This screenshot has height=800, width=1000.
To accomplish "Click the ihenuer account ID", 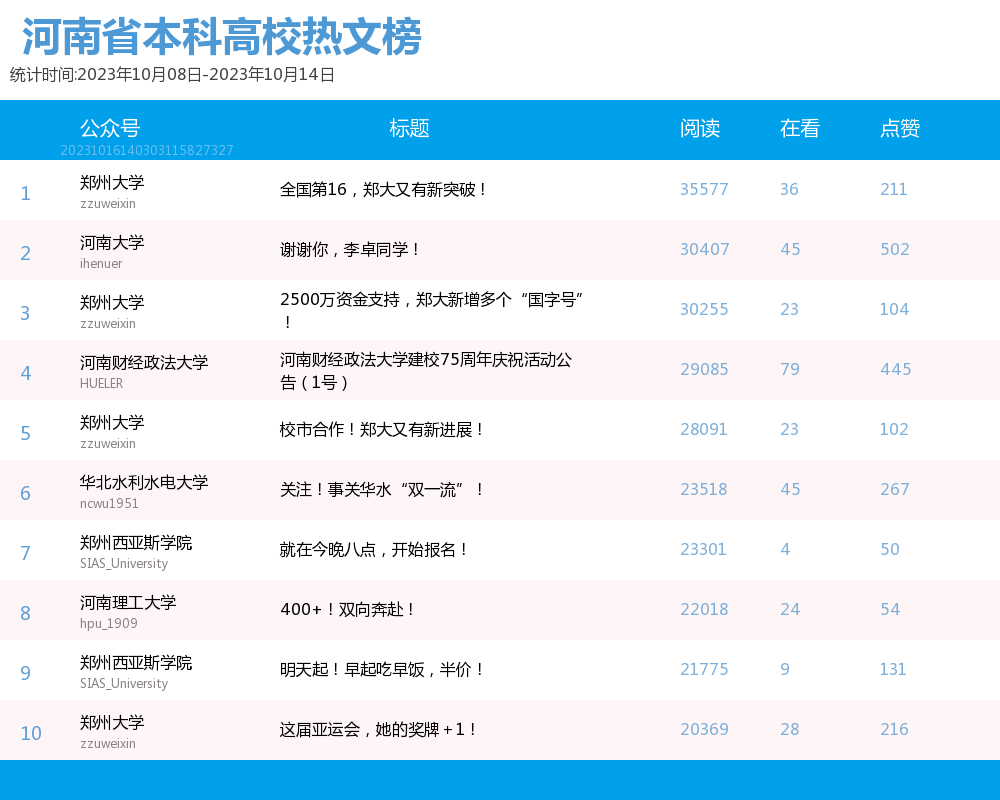I will click(x=101, y=263).
